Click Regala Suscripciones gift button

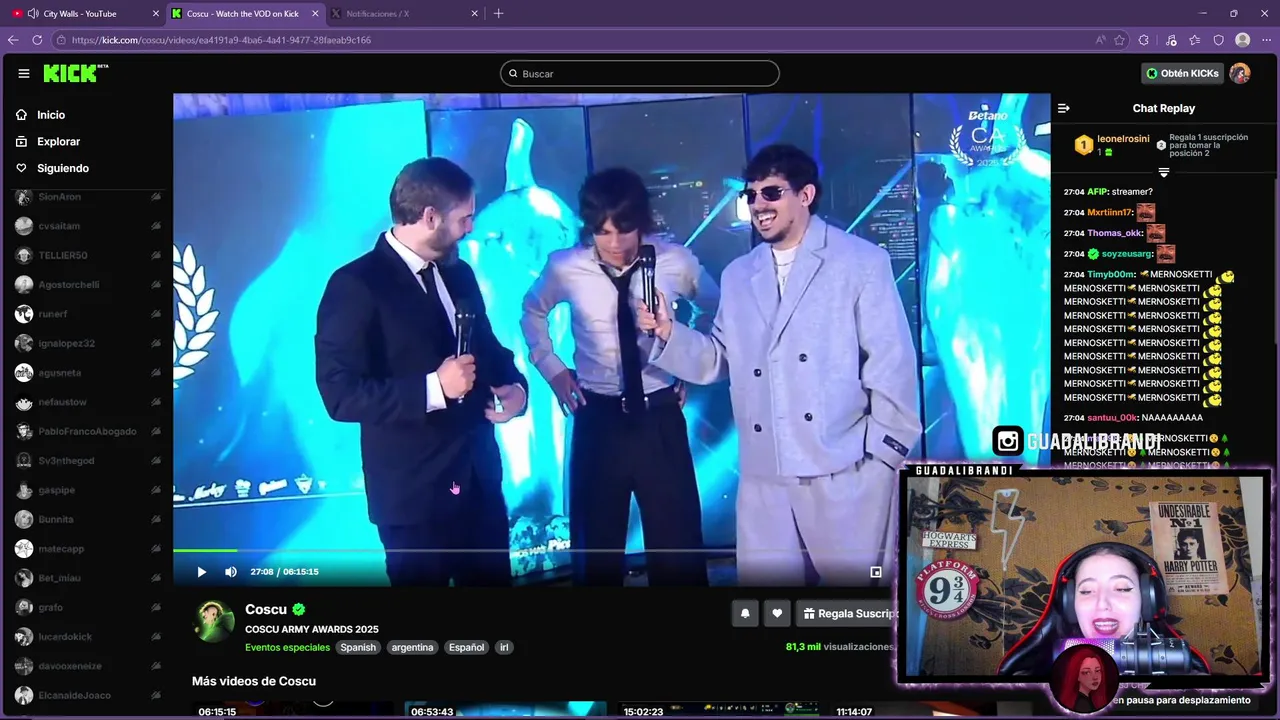pos(848,614)
